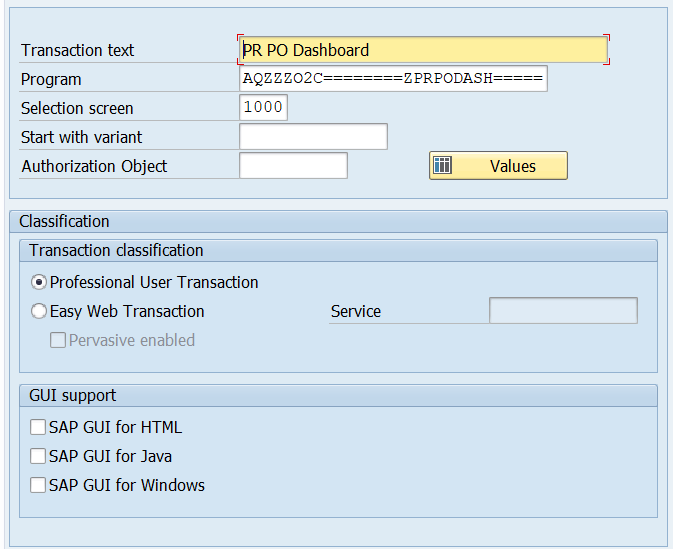Screen dimensions: 673x549
Task: Click the Start with variant field
Action: [x=313, y=136]
